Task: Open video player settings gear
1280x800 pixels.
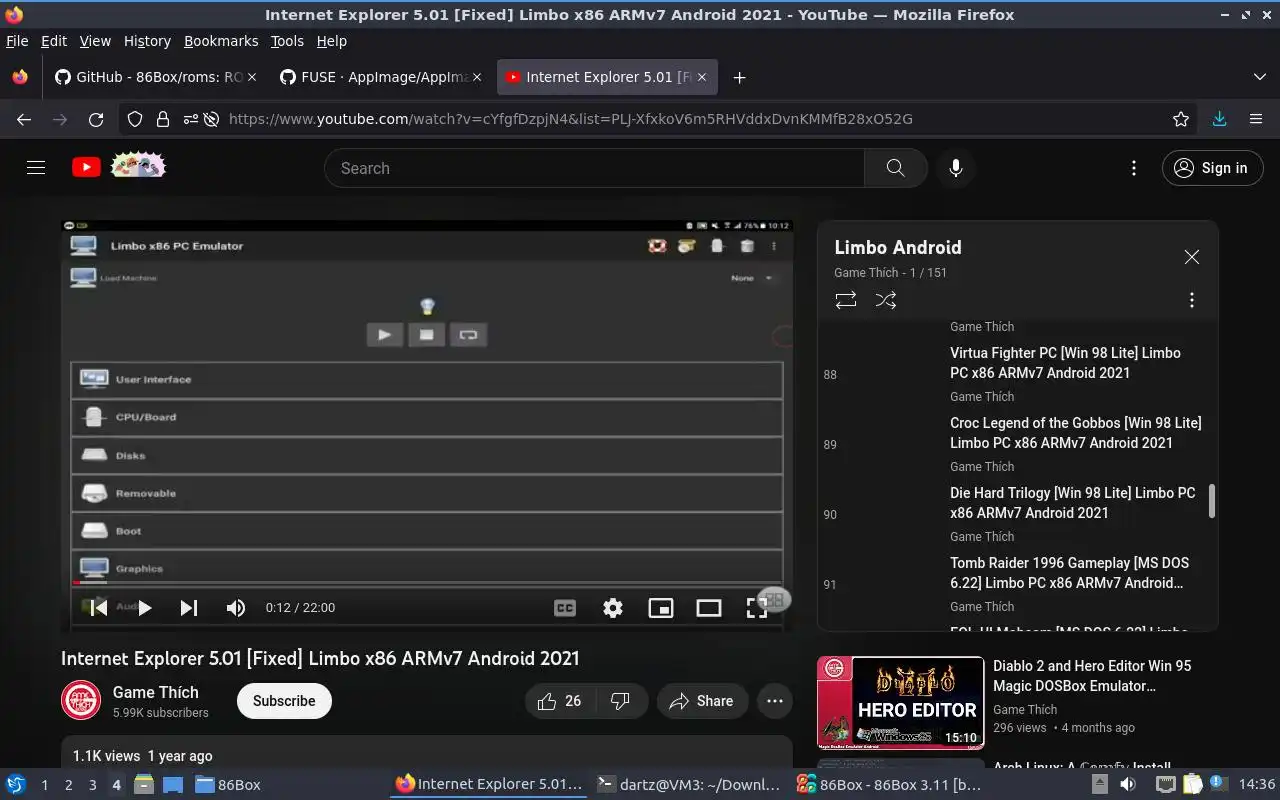Action: tap(613, 607)
